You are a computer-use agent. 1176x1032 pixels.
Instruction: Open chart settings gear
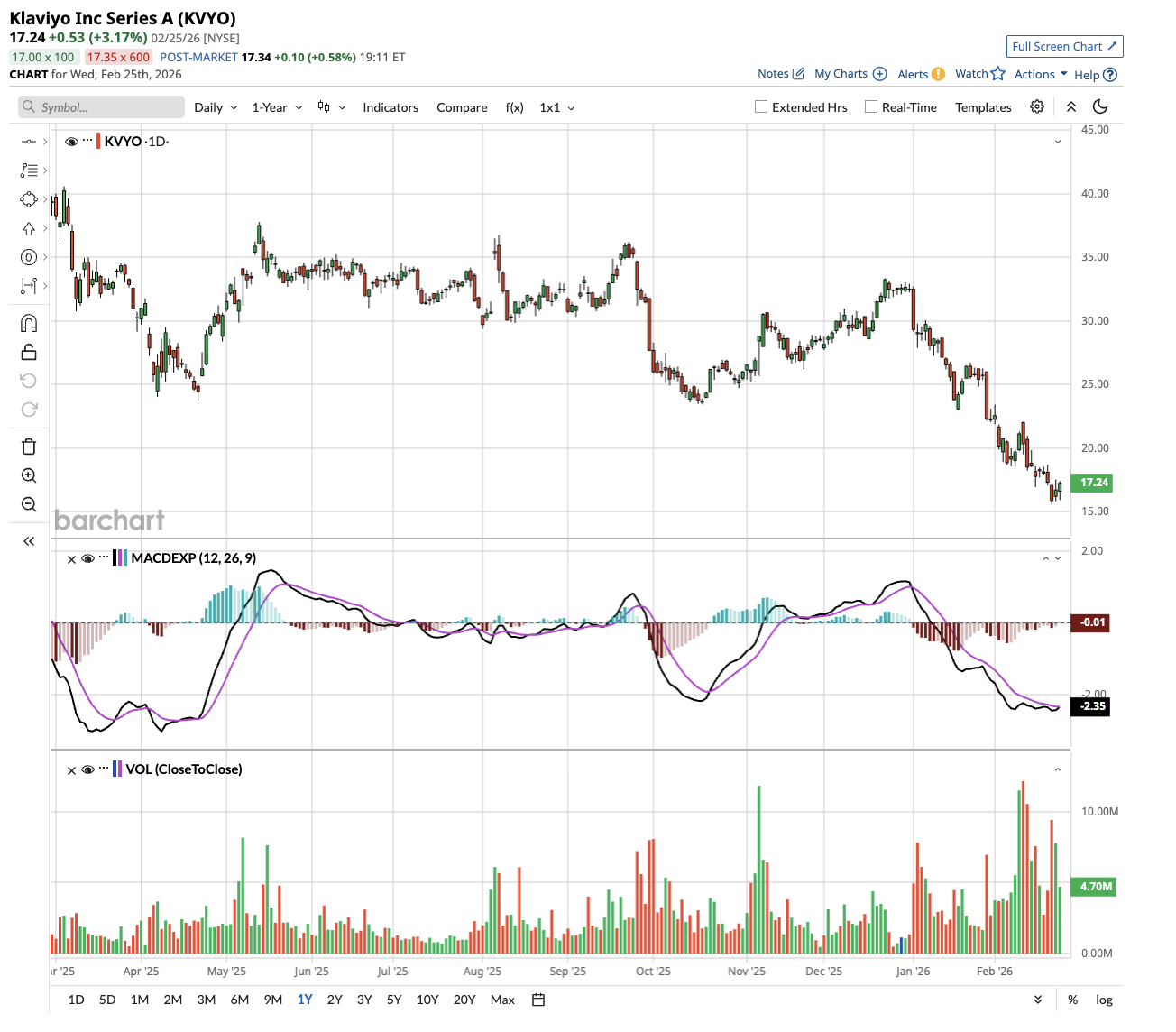pyautogui.click(x=1037, y=106)
